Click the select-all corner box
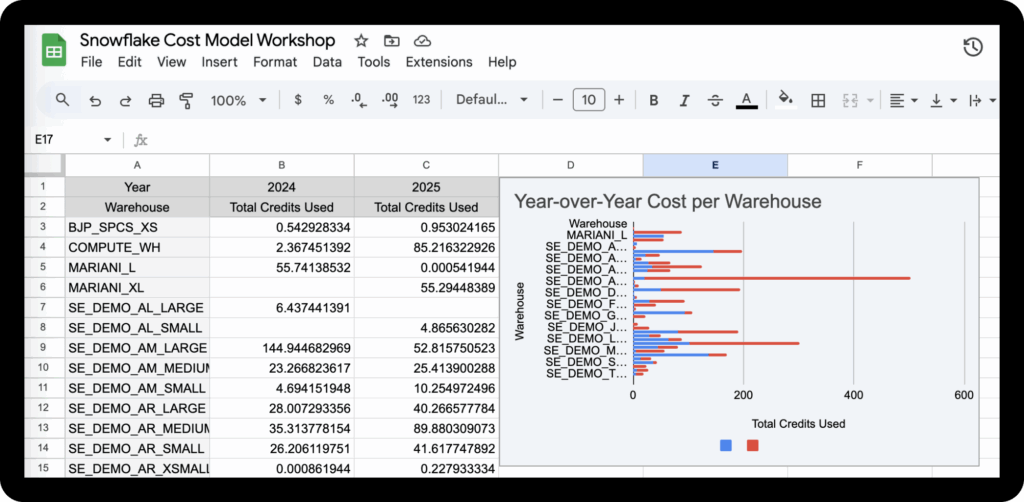The width and height of the screenshot is (1024, 502). pos(44,166)
